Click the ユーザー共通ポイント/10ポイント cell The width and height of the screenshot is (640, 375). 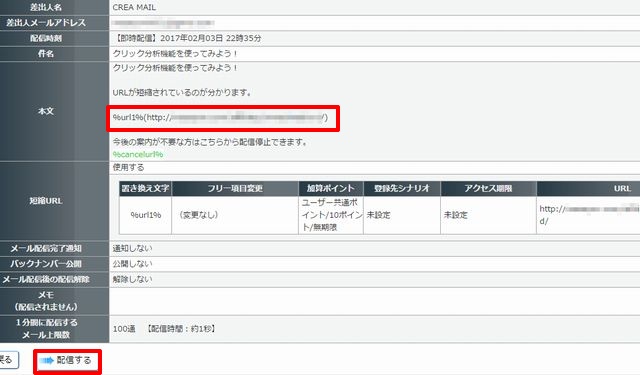coord(331,215)
